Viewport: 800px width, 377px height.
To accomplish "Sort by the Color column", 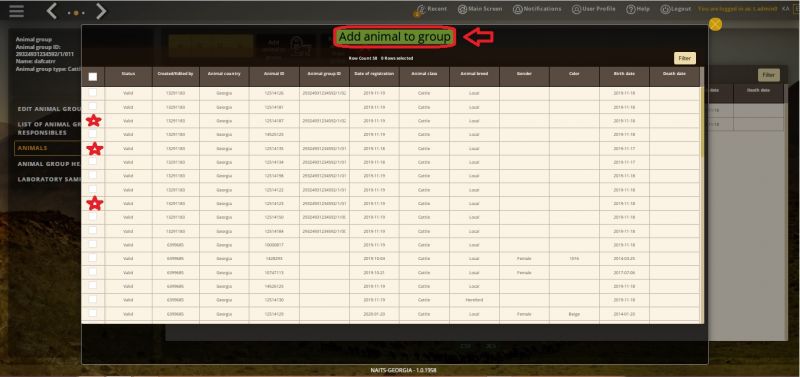I will click(x=574, y=77).
